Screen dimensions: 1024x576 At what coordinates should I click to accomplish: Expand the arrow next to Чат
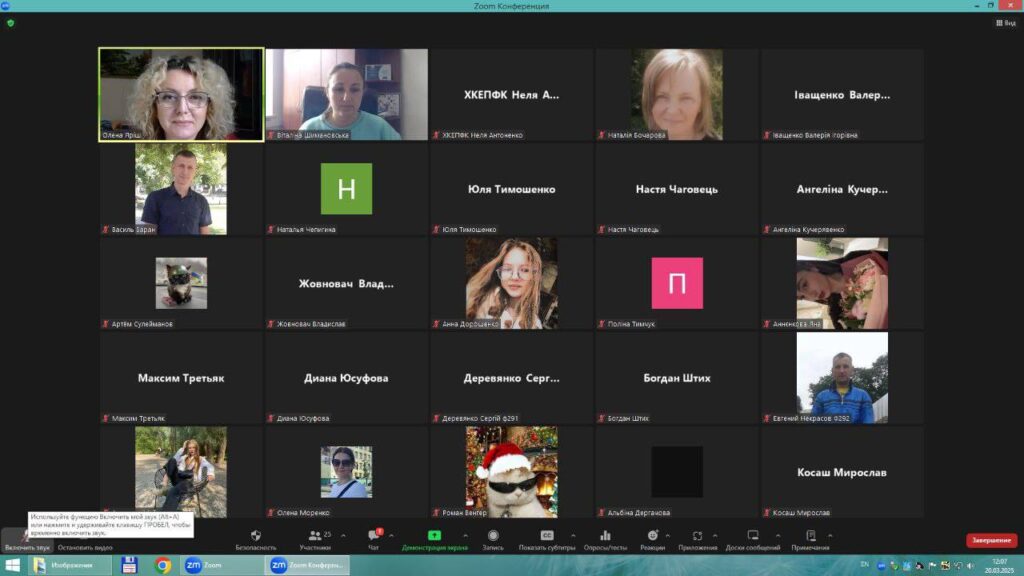(x=391, y=536)
